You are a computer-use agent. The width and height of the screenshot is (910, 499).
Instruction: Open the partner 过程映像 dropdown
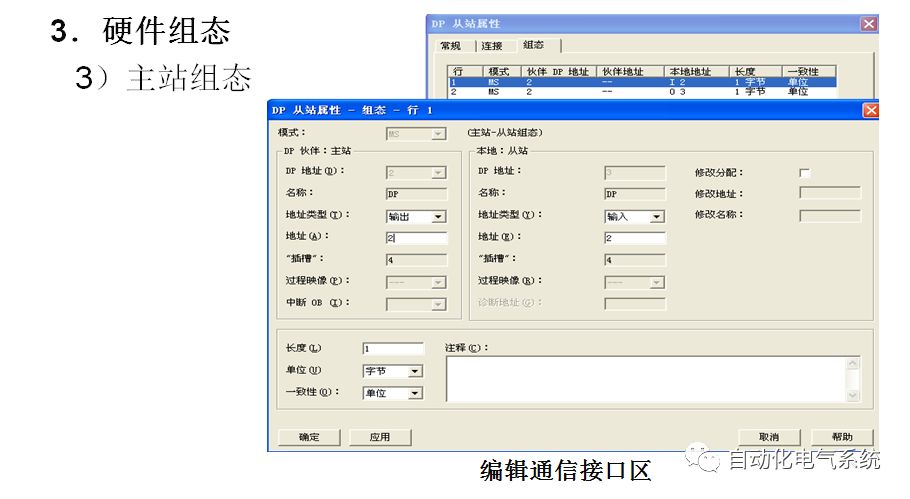click(438, 283)
